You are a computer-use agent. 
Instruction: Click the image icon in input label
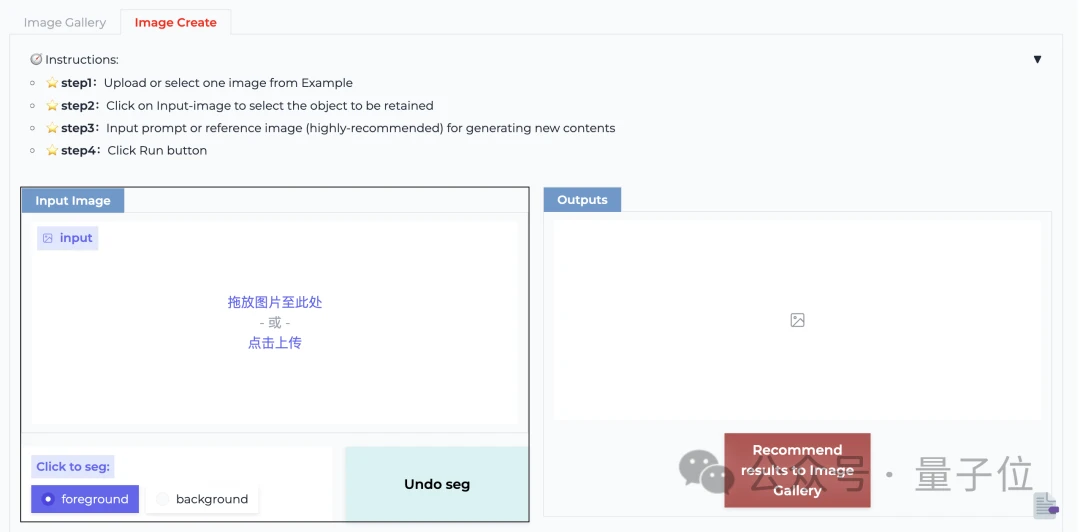coord(48,238)
